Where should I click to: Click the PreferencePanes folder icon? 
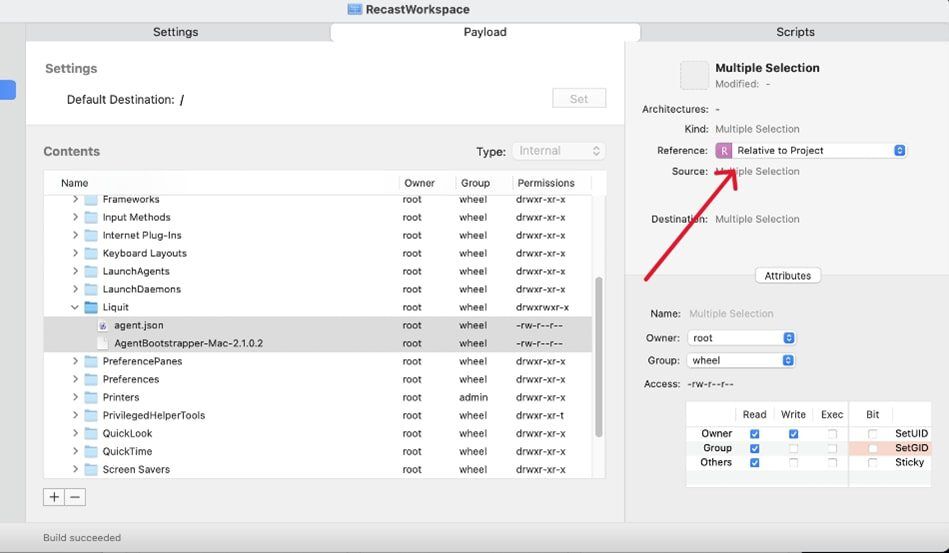pos(91,361)
